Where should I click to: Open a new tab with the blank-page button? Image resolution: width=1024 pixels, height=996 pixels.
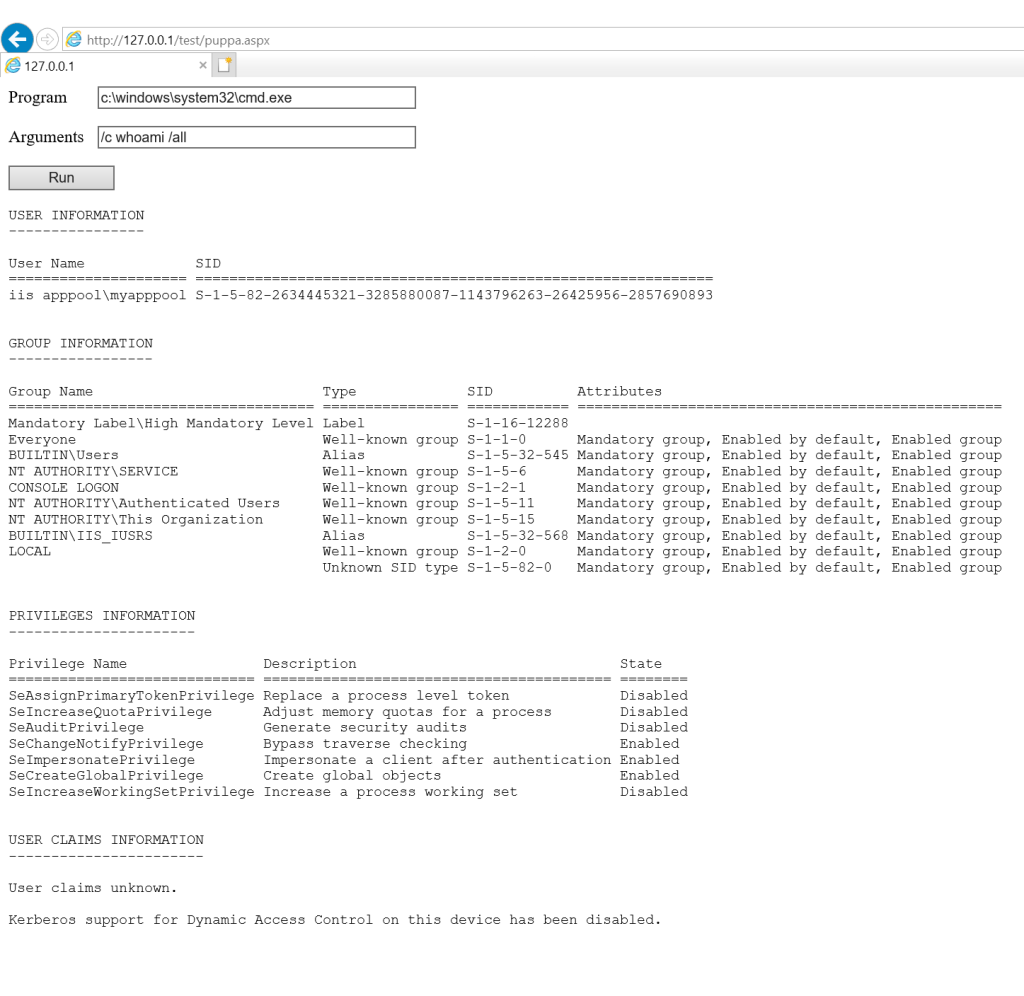click(225, 65)
